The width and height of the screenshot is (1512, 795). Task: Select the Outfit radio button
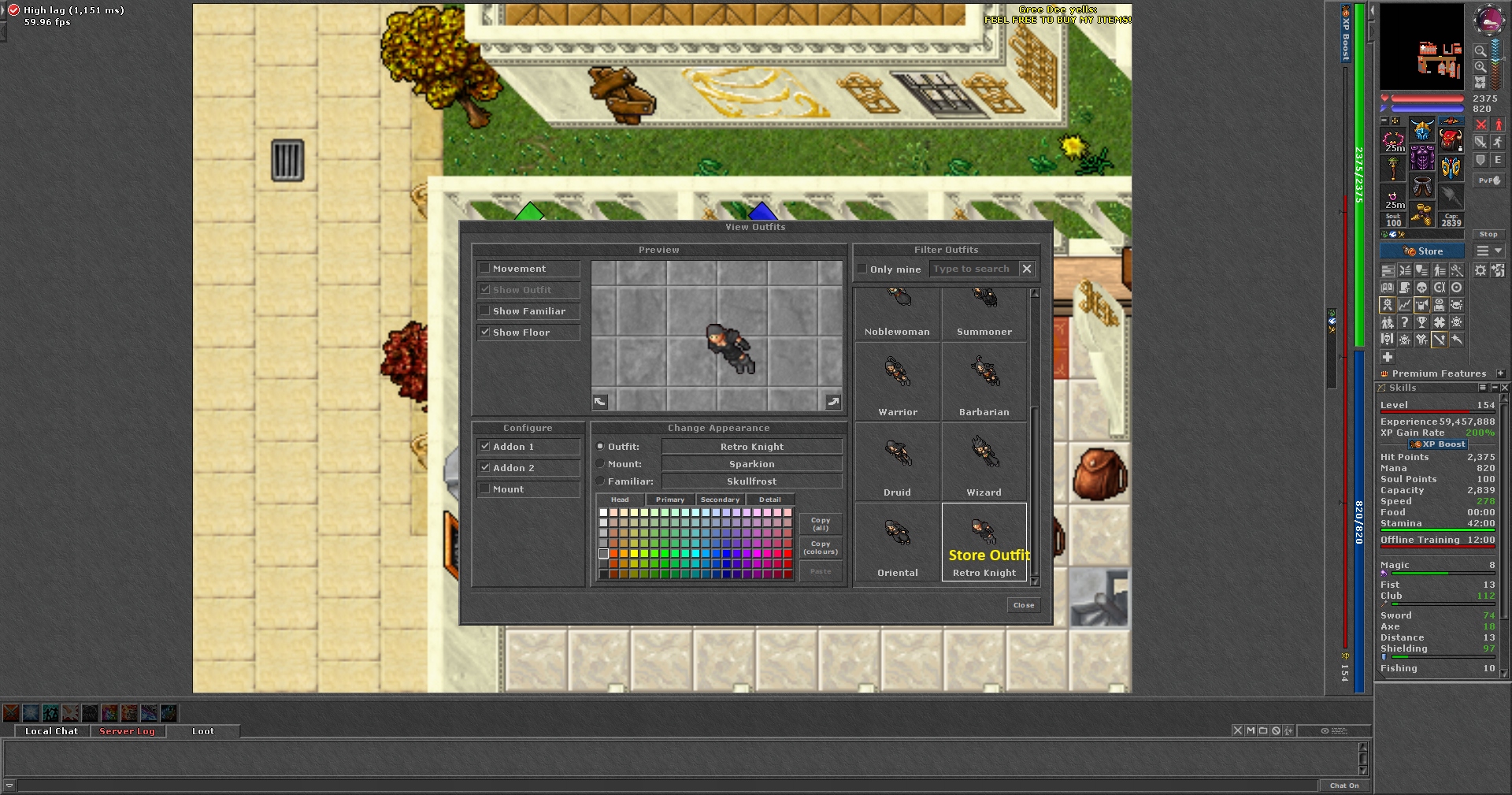[600, 447]
